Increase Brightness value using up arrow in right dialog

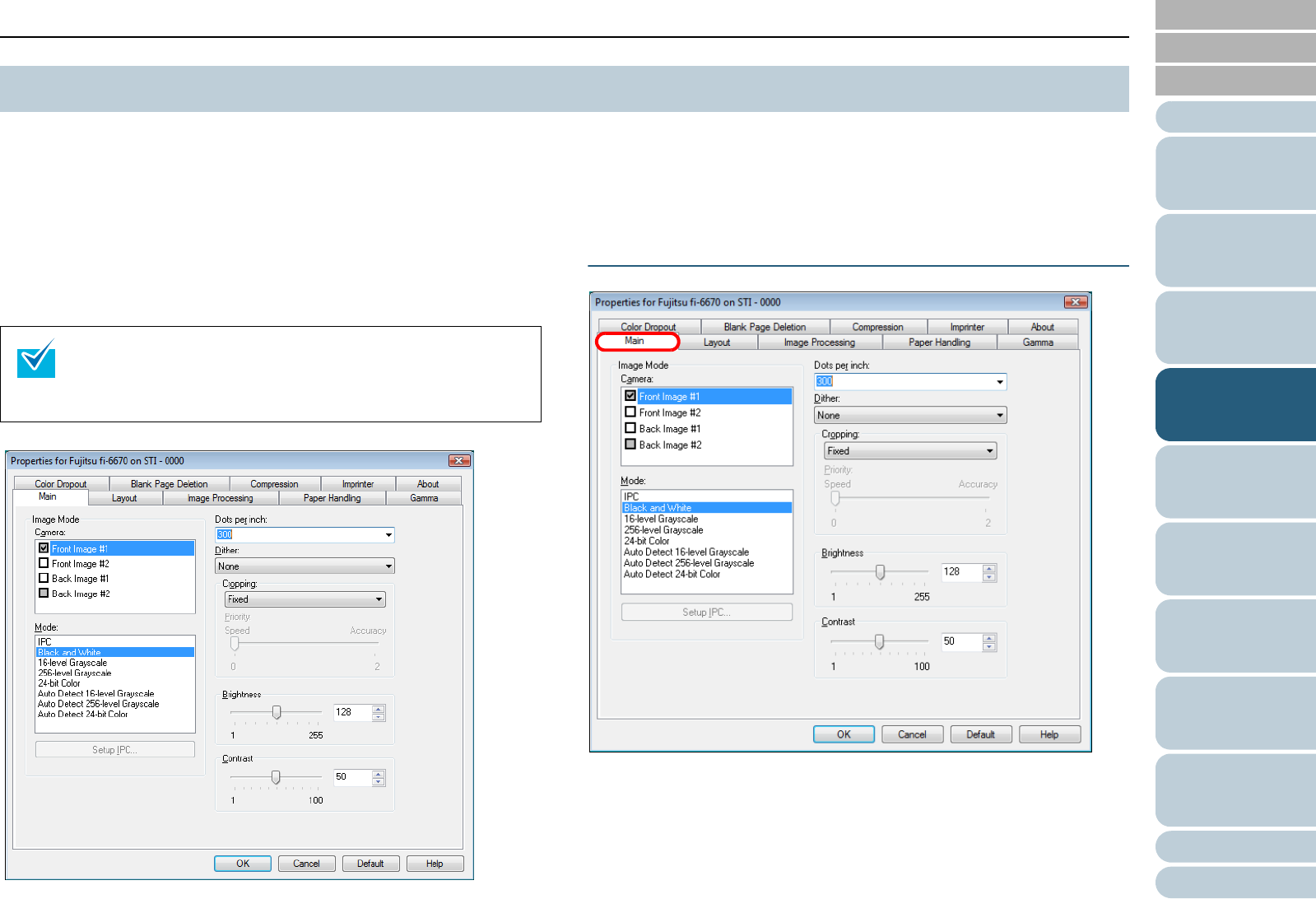(989, 568)
